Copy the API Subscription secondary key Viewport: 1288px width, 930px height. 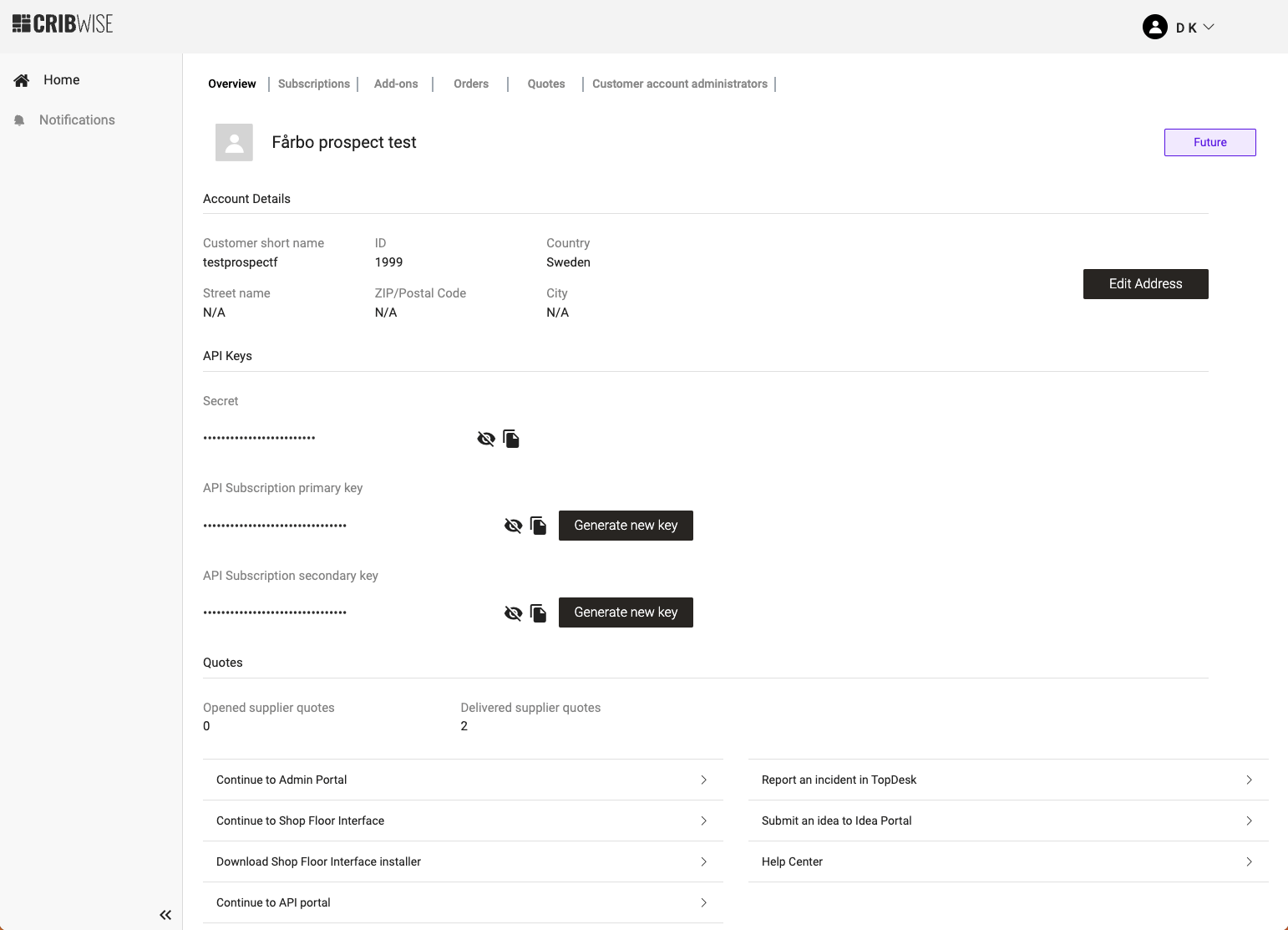[539, 613]
